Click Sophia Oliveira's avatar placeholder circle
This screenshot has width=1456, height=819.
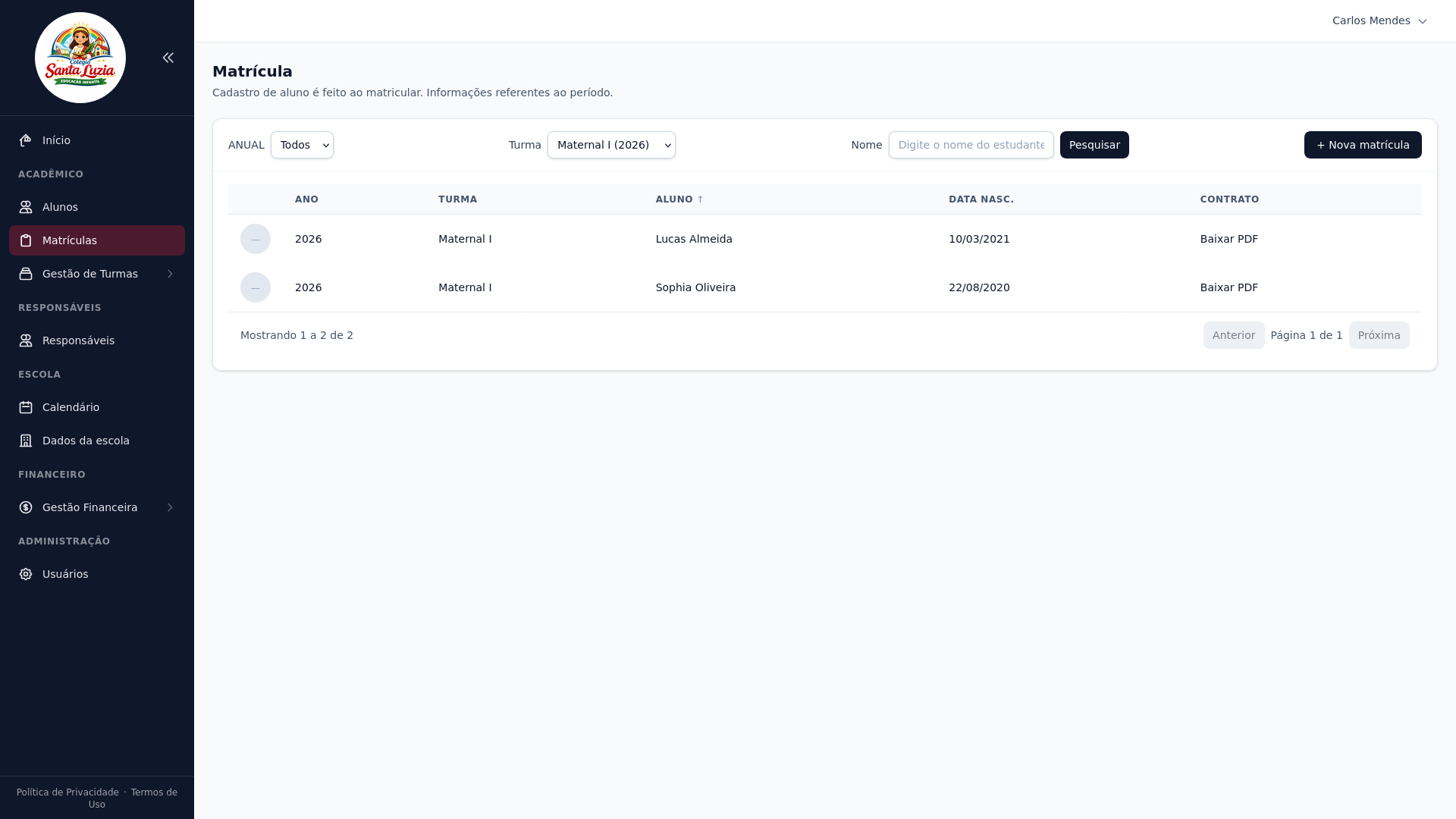[x=256, y=287]
